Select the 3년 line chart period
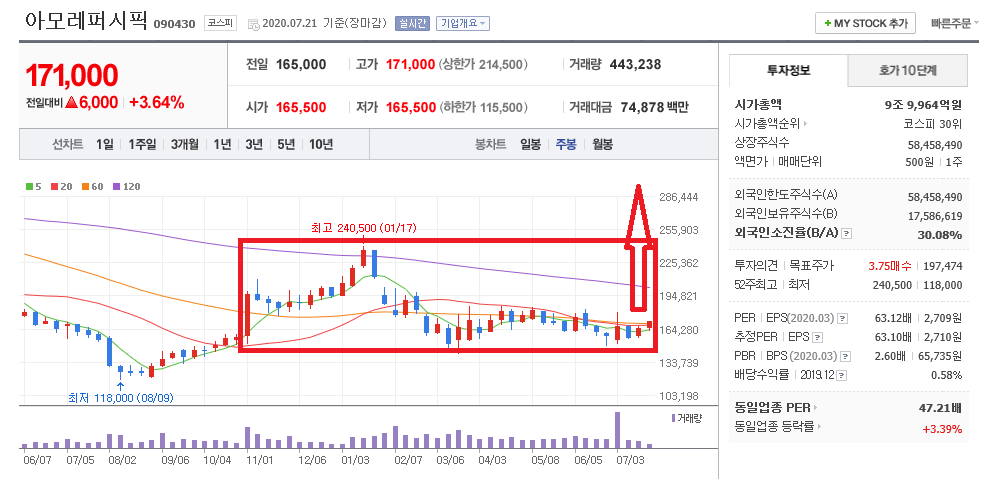 pyautogui.click(x=254, y=144)
